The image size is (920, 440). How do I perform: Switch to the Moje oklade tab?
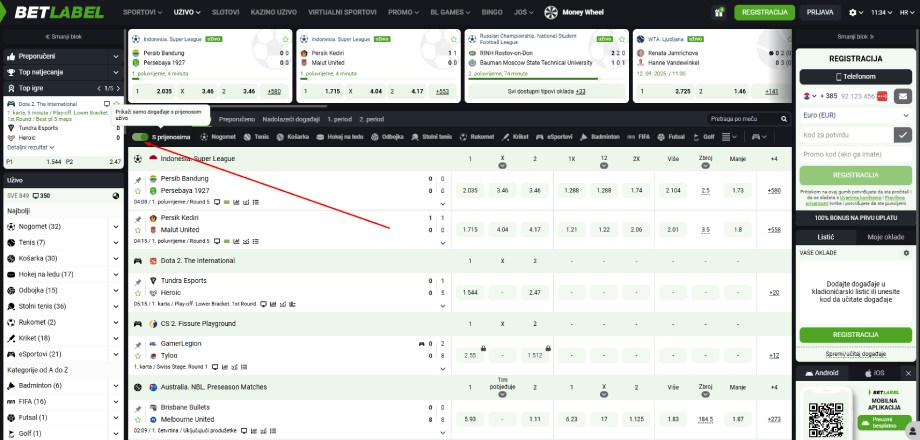click(x=885, y=237)
